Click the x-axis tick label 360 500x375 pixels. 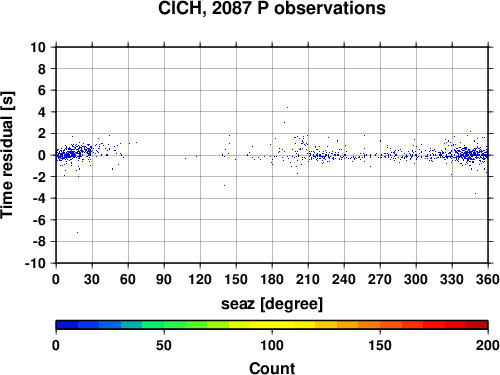(488, 279)
